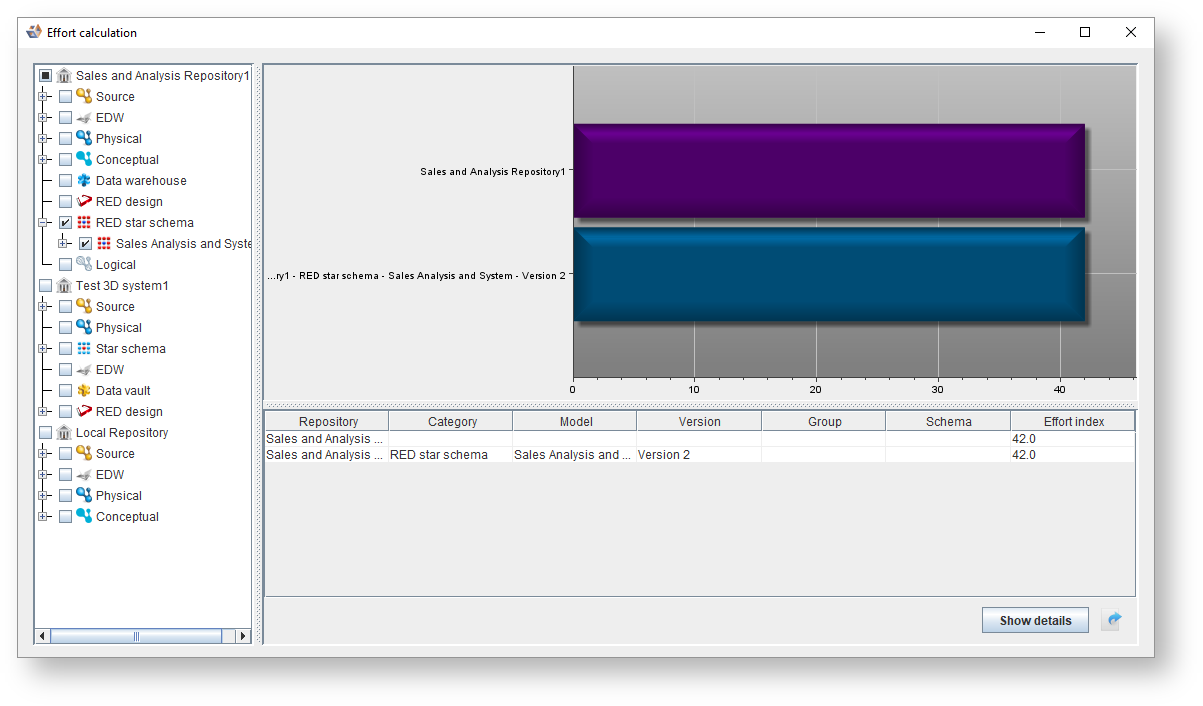1203x706 pixels.
Task: Sort table by Schema column header
Action: click(948, 422)
